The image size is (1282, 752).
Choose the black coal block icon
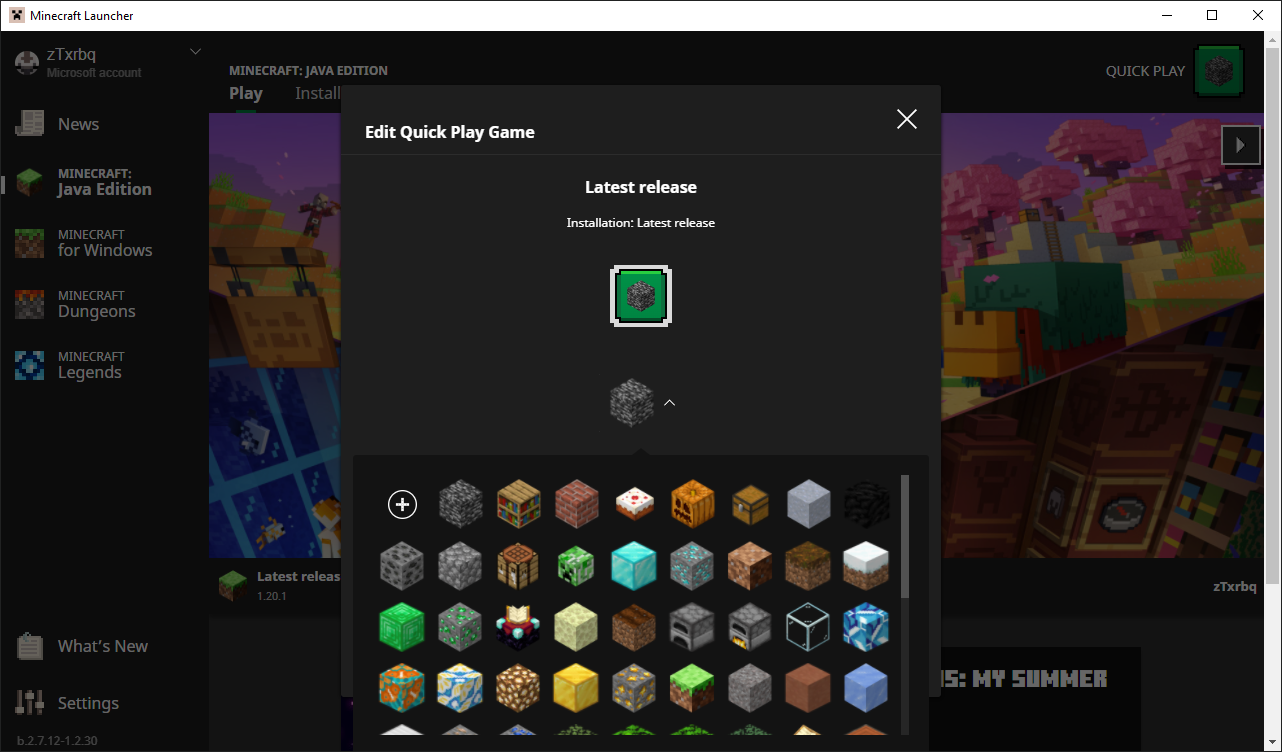click(866, 505)
